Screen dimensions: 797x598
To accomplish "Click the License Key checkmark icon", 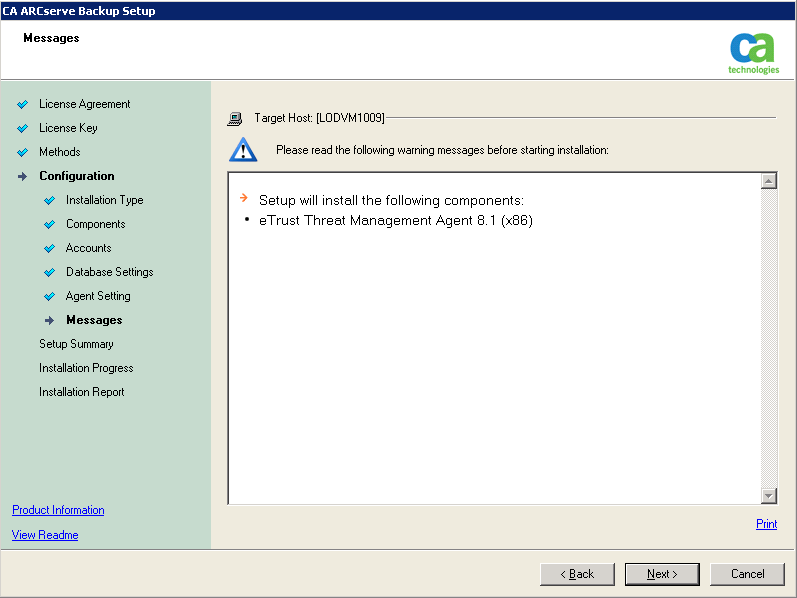I will [23, 128].
